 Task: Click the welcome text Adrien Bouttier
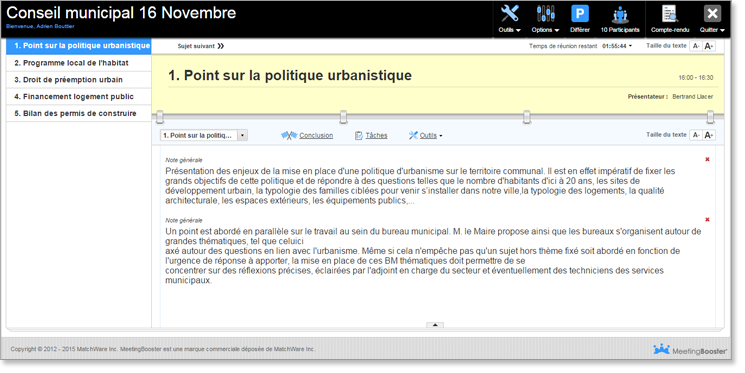(x=40, y=26)
